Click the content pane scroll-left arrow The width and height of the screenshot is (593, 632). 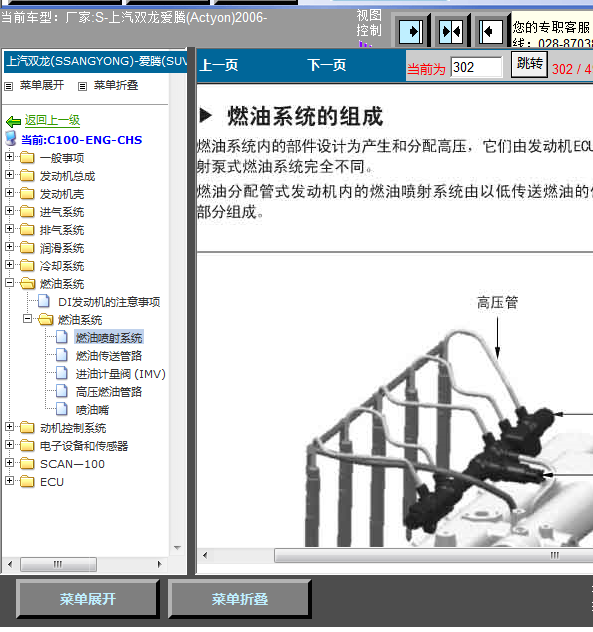[x=205, y=555]
